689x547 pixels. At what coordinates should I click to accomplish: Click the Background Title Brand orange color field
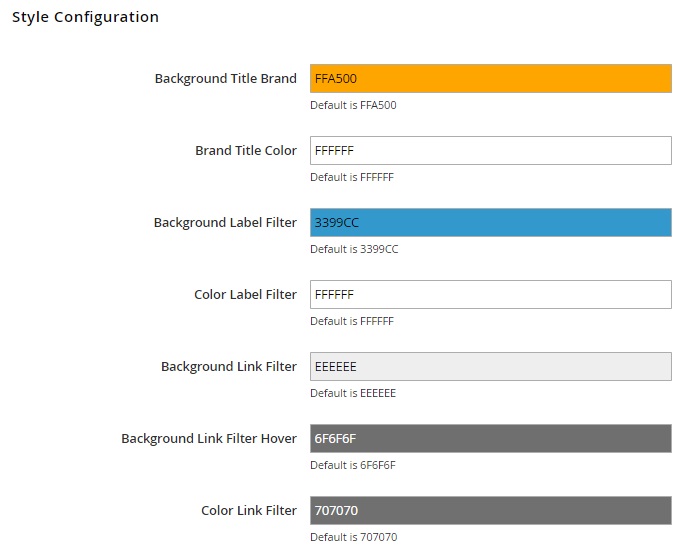pos(490,79)
